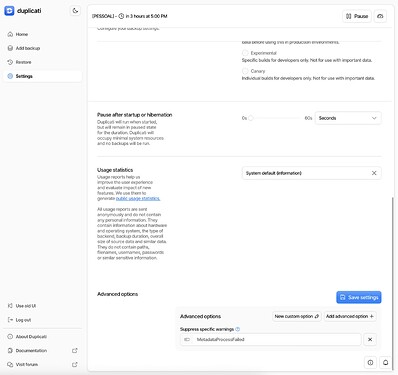Click help icon beside Suppress specific warnings
This screenshot has height=375, width=398.
(238, 329)
